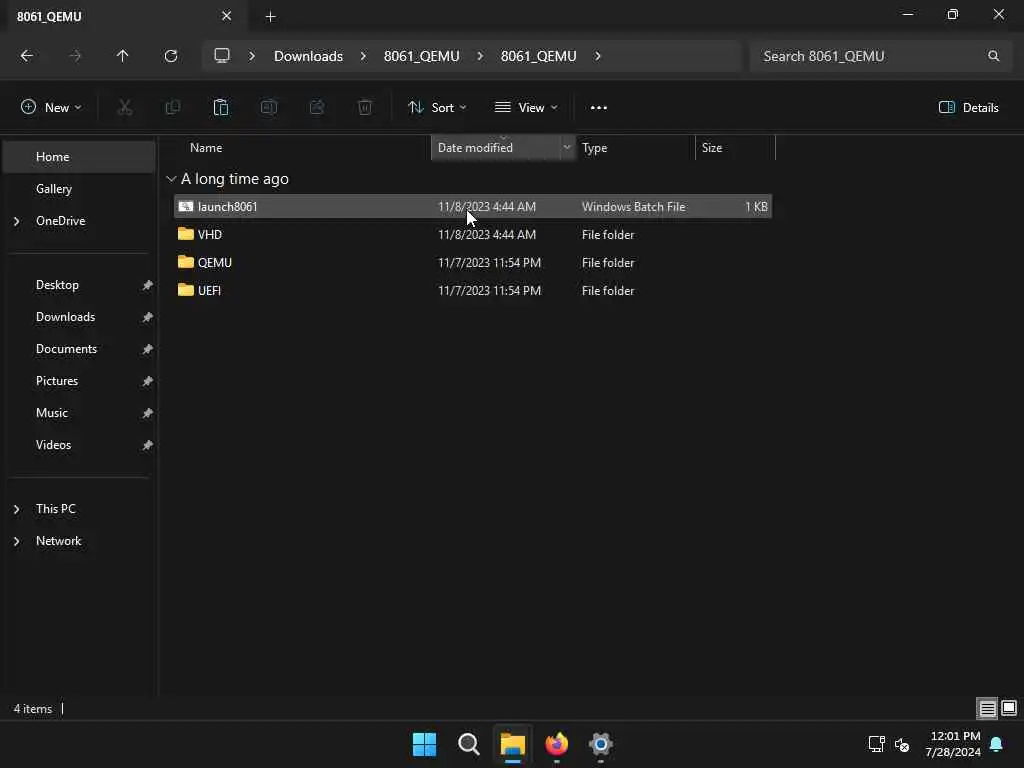Click the launch8061 batch file icon
The image size is (1024, 768).
pyautogui.click(x=185, y=206)
